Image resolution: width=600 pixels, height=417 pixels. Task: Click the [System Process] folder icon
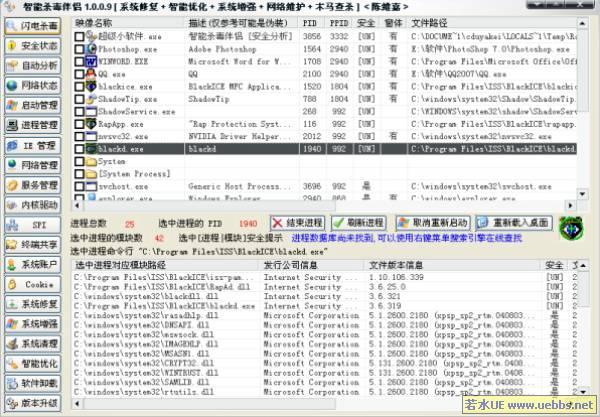point(91,174)
